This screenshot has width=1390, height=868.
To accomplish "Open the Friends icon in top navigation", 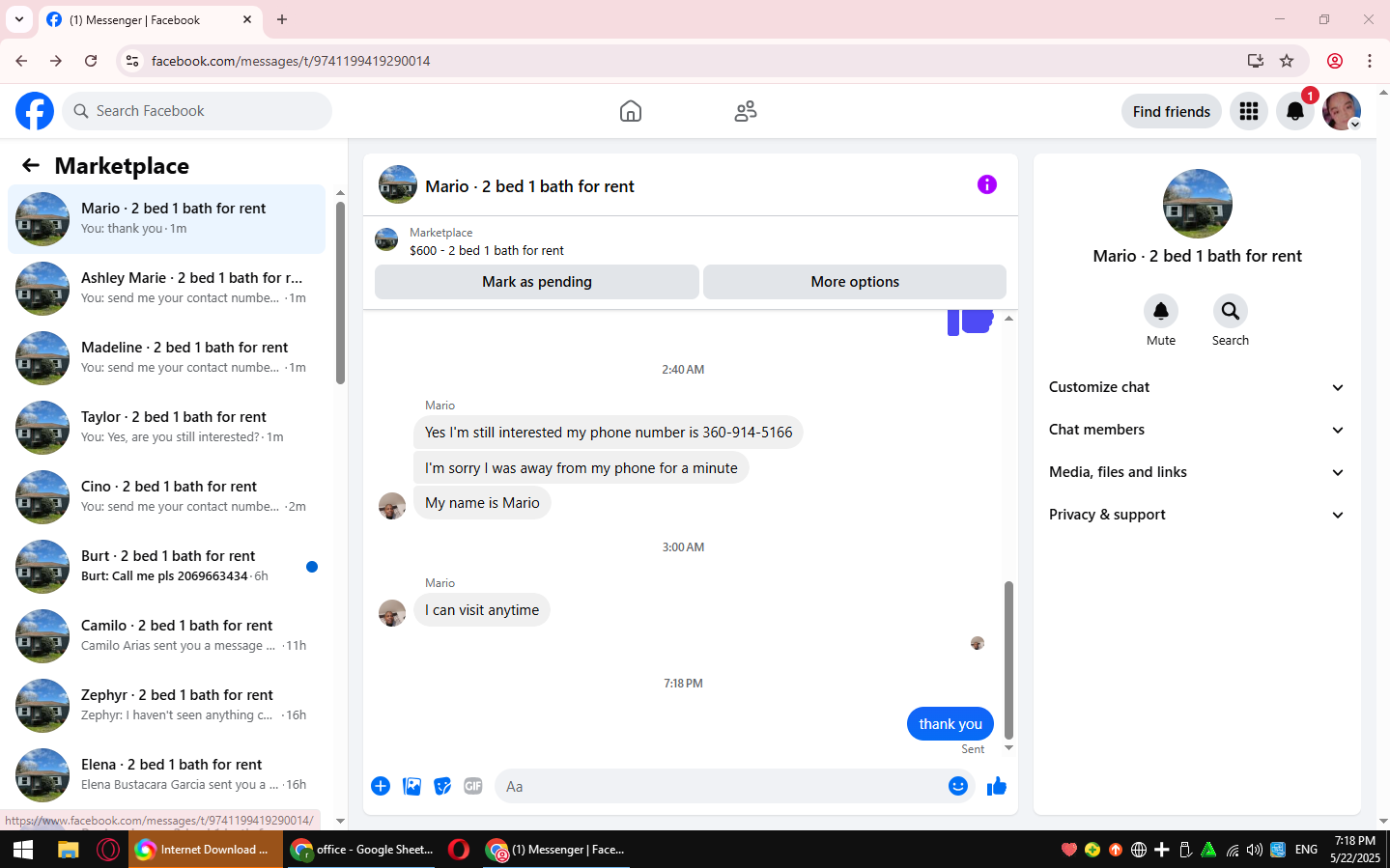I will coord(746,111).
